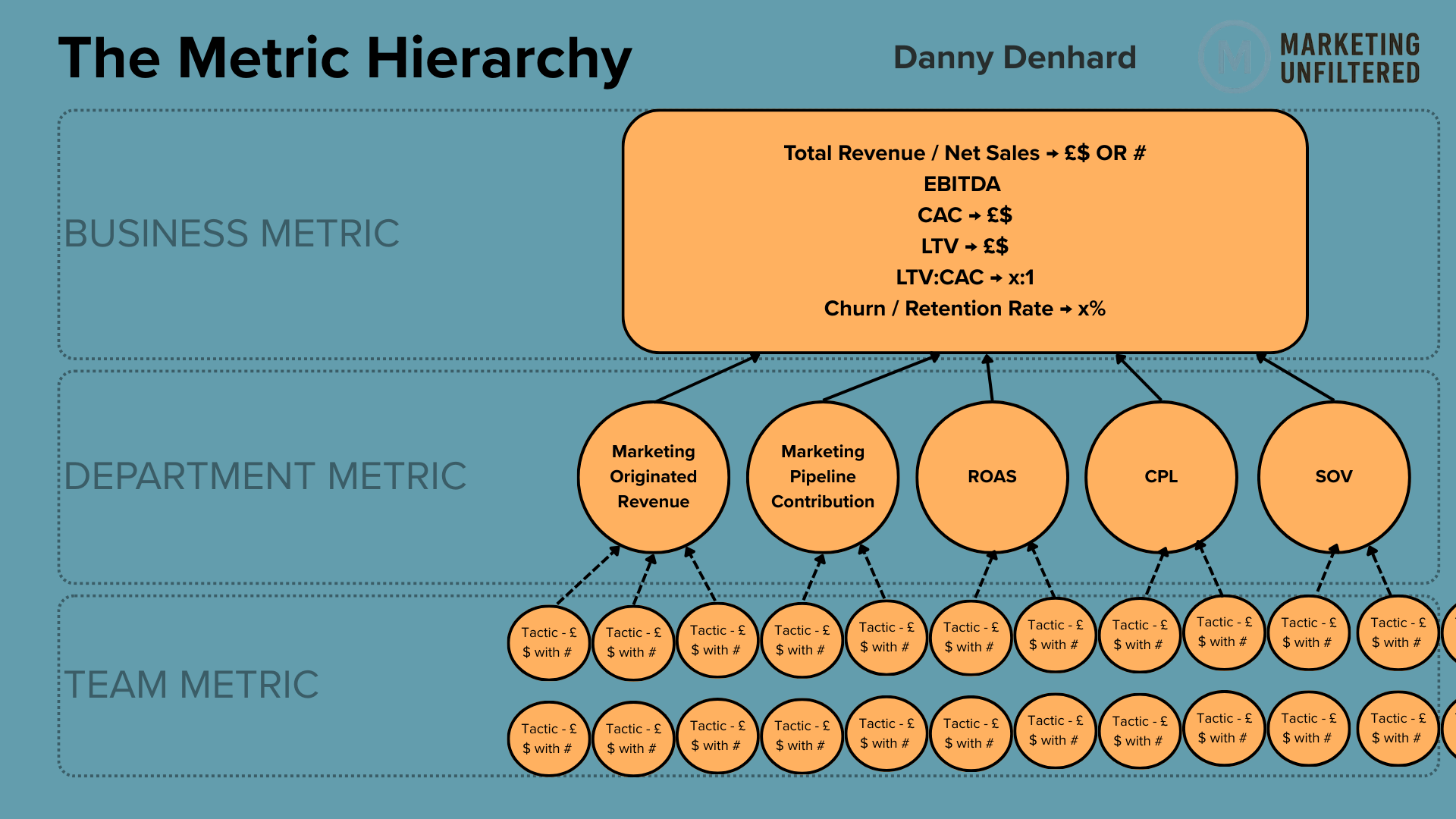Select the Marketing Originated Revenue circle
This screenshot has height=819, width=1456.
click(x=653, y=476)
